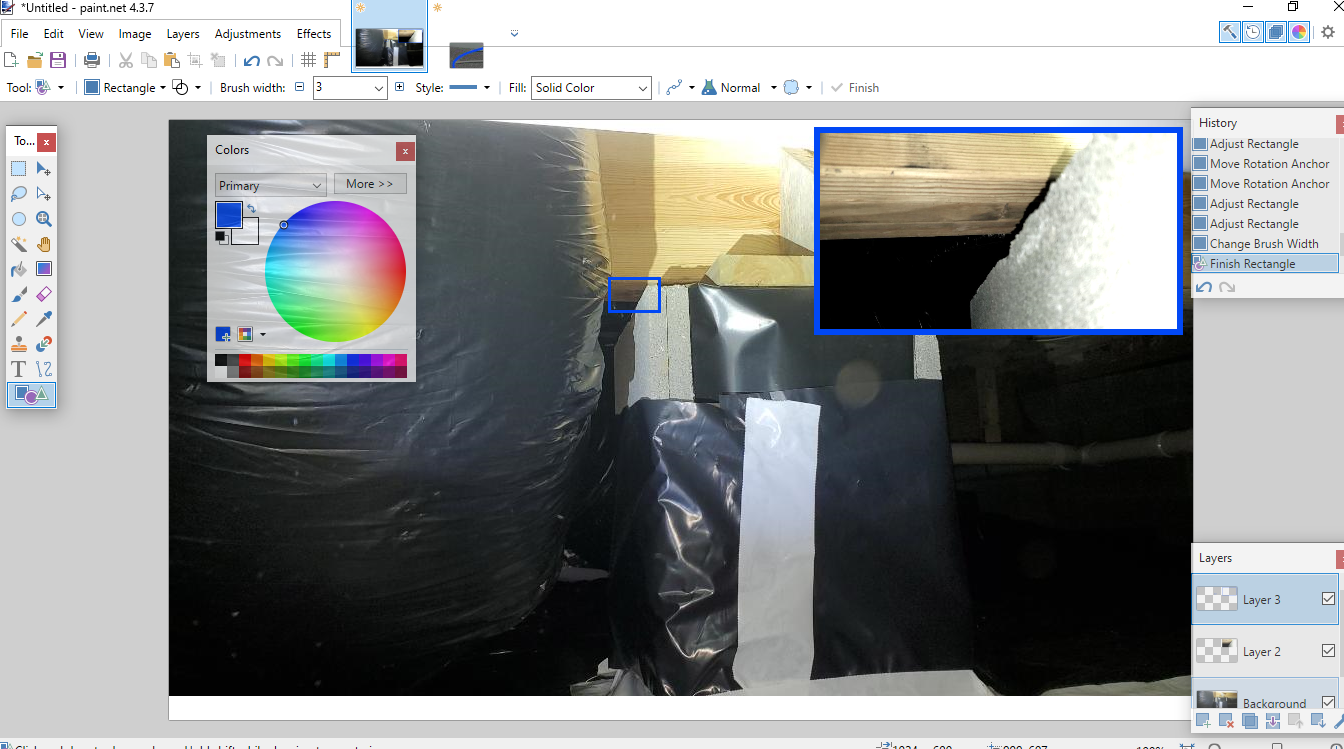This screenshot has width=1344, height=749.
Task: Uncheck Layer 2 visibility checkbox
Action: [x=1328, y=651]
